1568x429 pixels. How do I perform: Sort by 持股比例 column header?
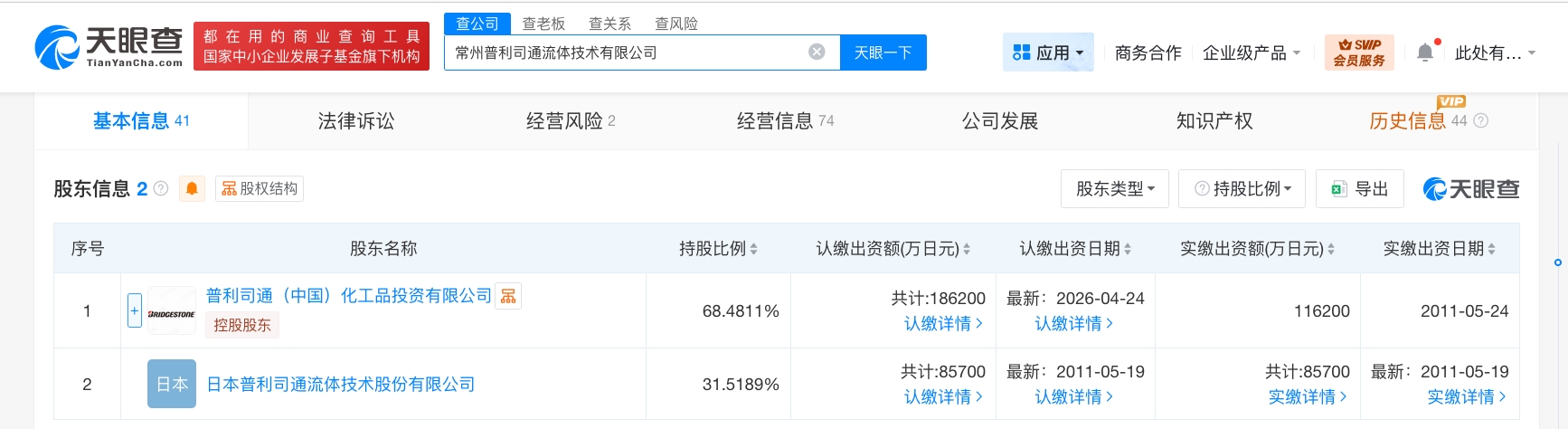(718, 249)
